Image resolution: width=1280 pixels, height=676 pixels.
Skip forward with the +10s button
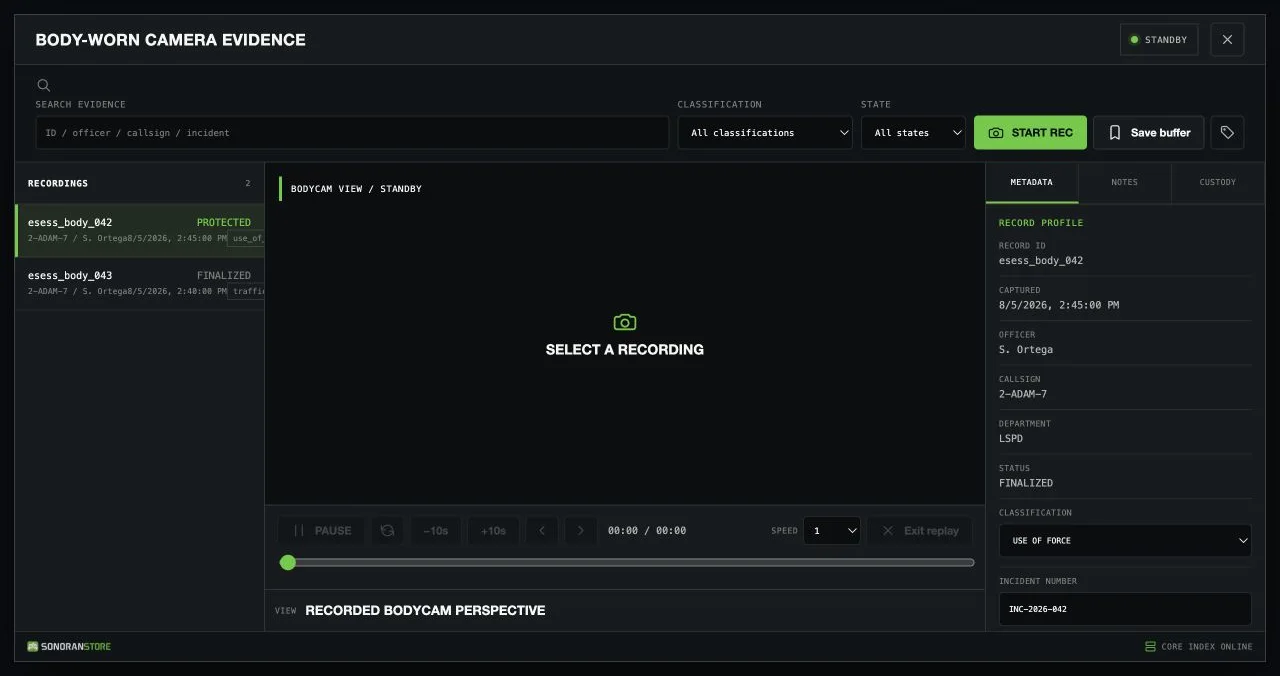[493, 531]
